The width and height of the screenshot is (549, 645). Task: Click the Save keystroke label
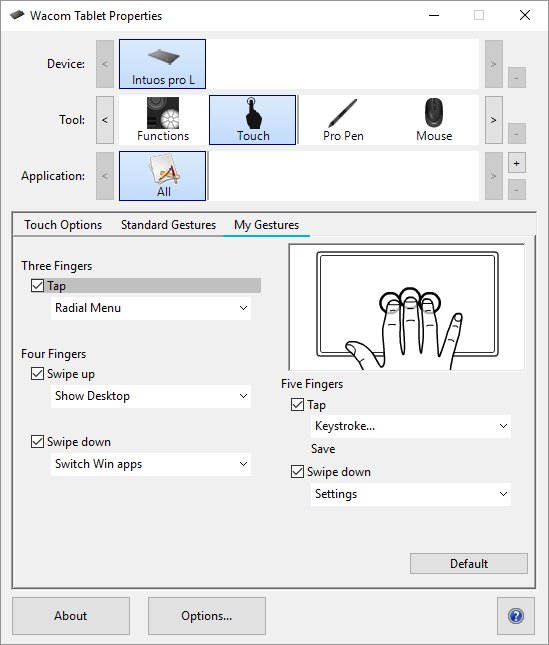323,449
